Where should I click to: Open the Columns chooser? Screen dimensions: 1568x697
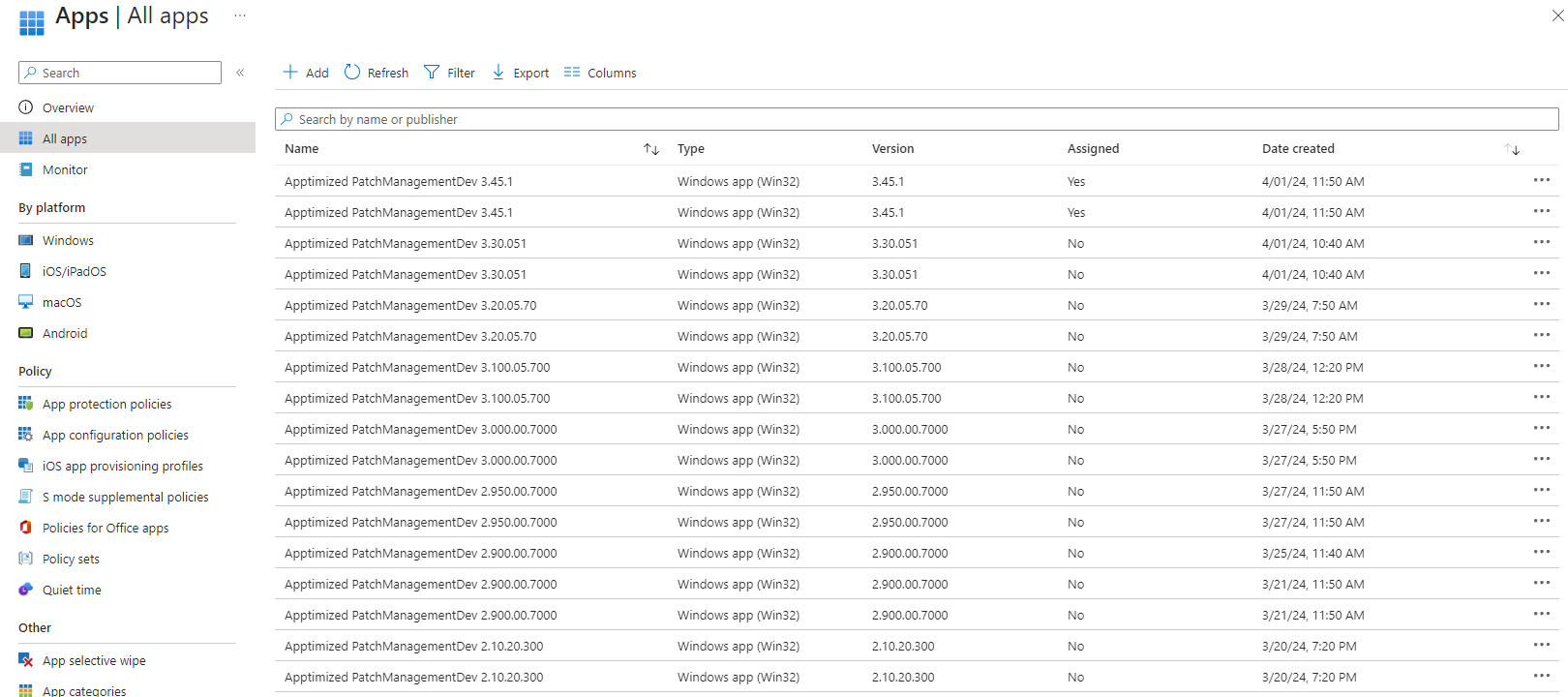click(x=600, y=73)
